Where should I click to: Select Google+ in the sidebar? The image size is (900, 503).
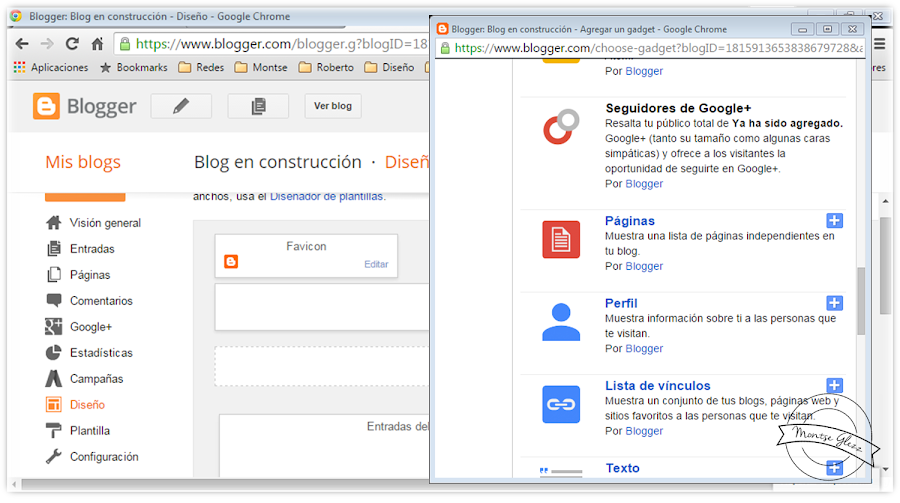pyautogui.click(x=91, y=327)
